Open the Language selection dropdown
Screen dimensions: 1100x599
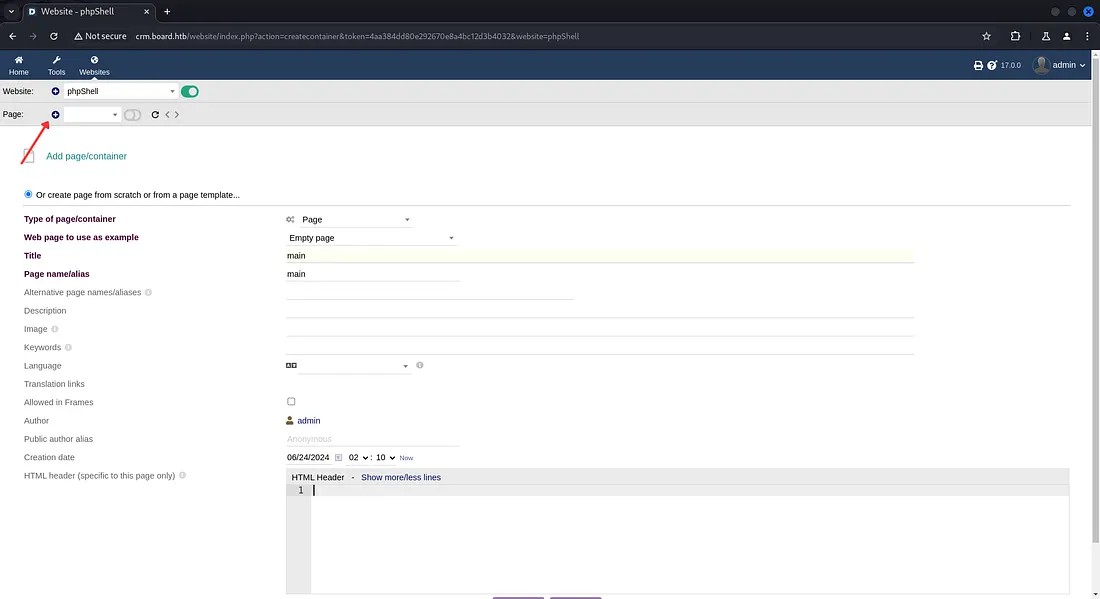[353, 366]
